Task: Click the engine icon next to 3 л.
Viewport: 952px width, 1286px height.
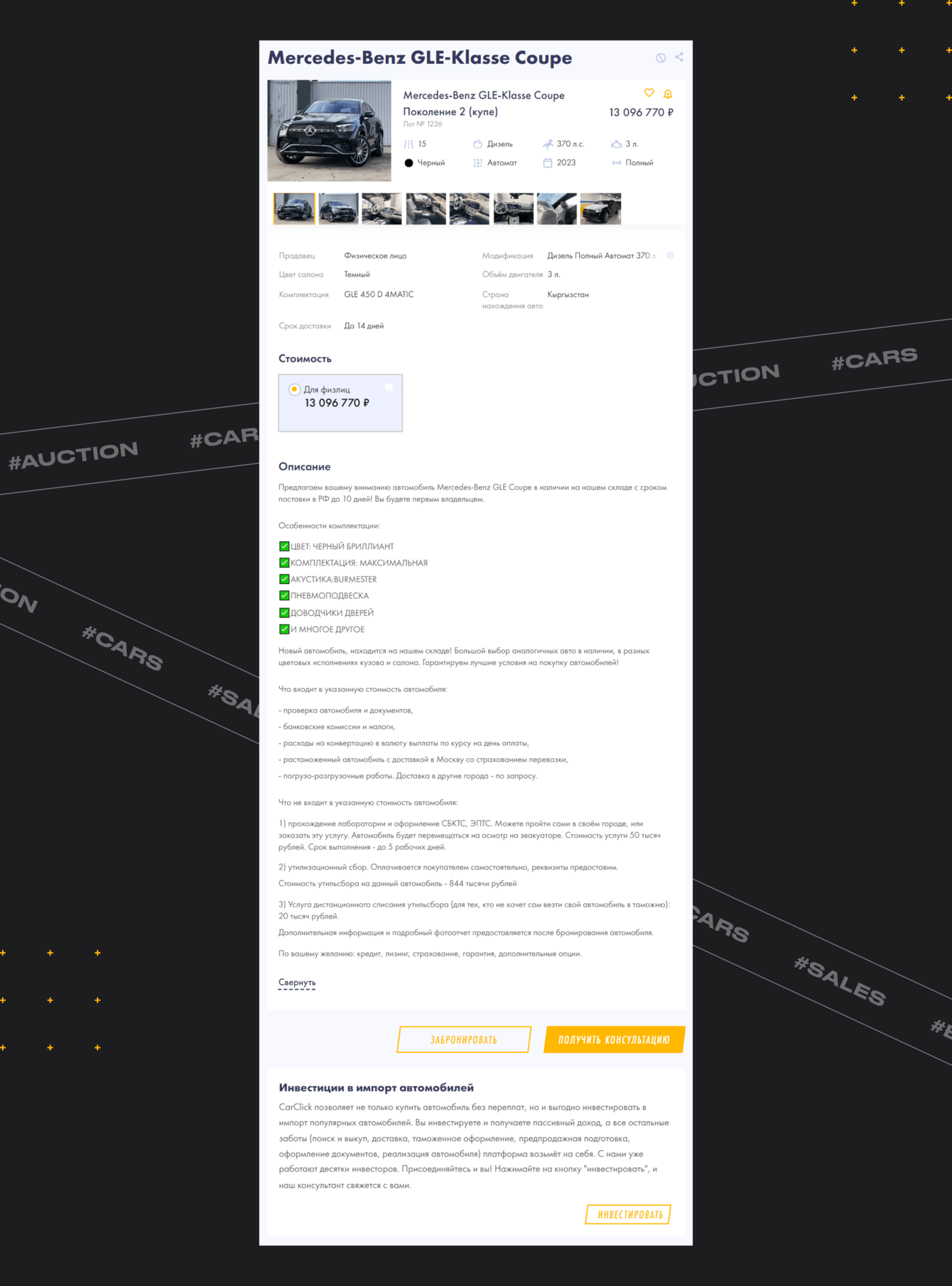Action: tap(616, 144)
